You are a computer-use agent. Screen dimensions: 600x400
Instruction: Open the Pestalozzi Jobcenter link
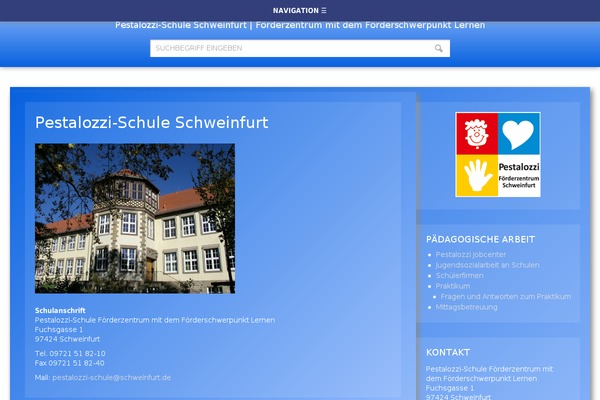tap(471, 255)
